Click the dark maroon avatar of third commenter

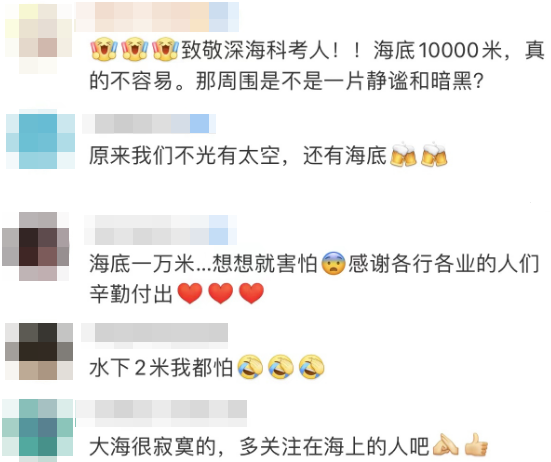[35, 246]
